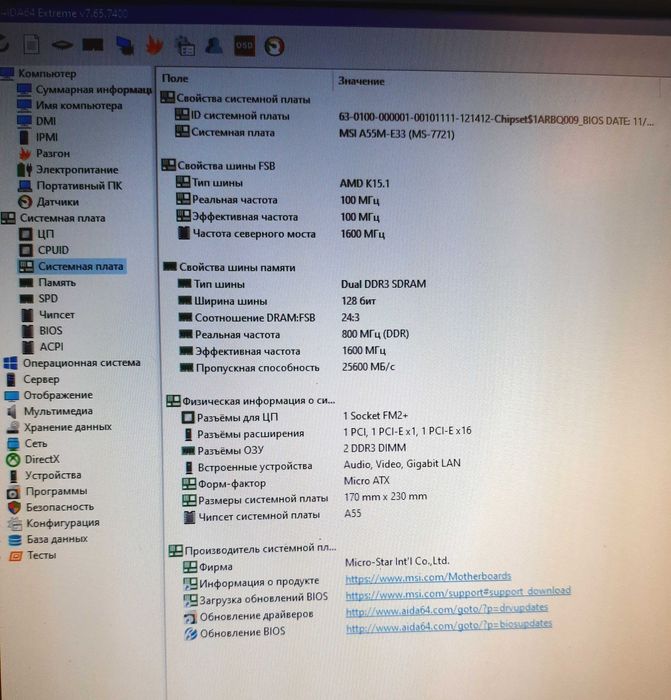Click the monitor diagnostics toolbar icon
The width and height of the screenshot is (671, 700).
pyautogui.click(x=125, y=46)
